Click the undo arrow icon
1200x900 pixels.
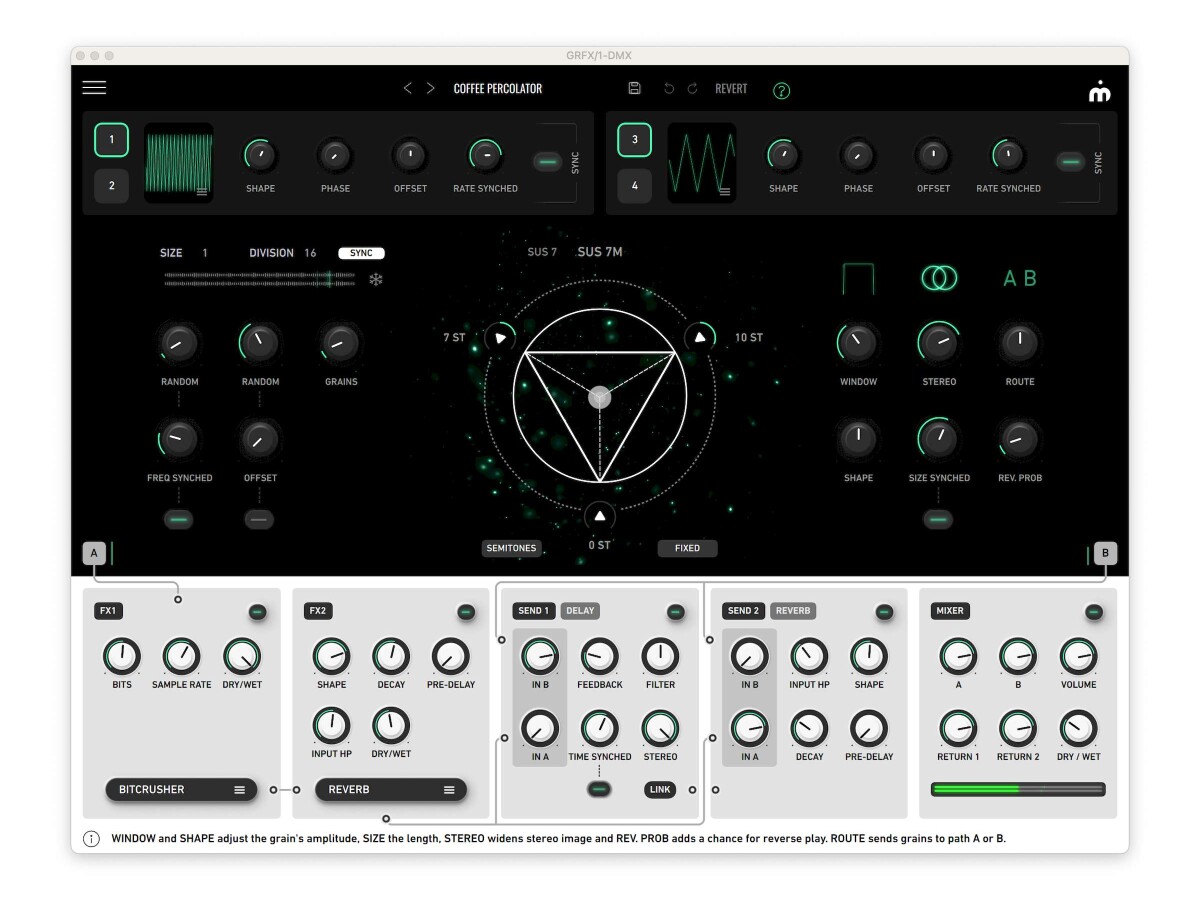[669, 88]
